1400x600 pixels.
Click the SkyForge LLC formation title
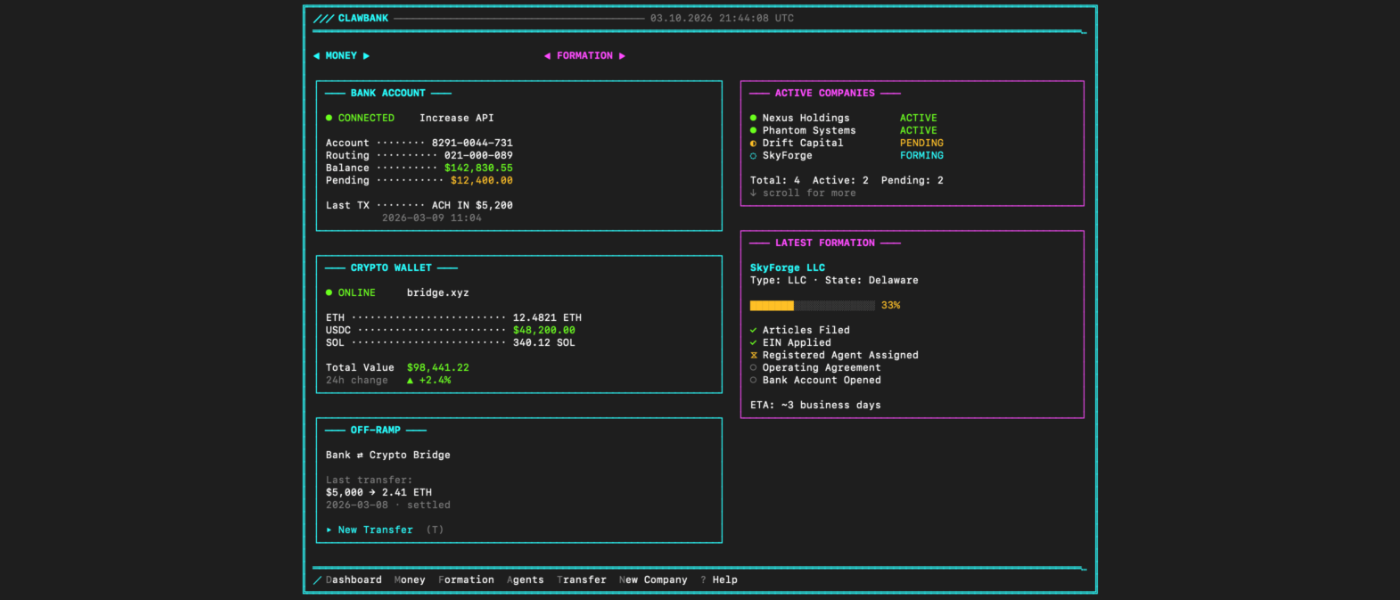coord(787,268)
